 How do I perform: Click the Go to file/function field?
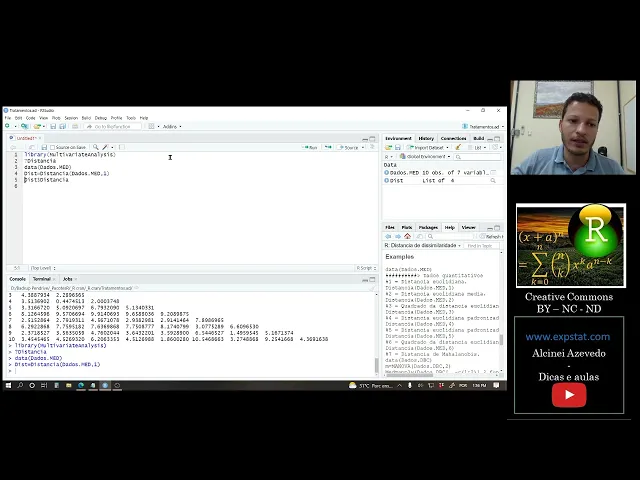(113, 127)
